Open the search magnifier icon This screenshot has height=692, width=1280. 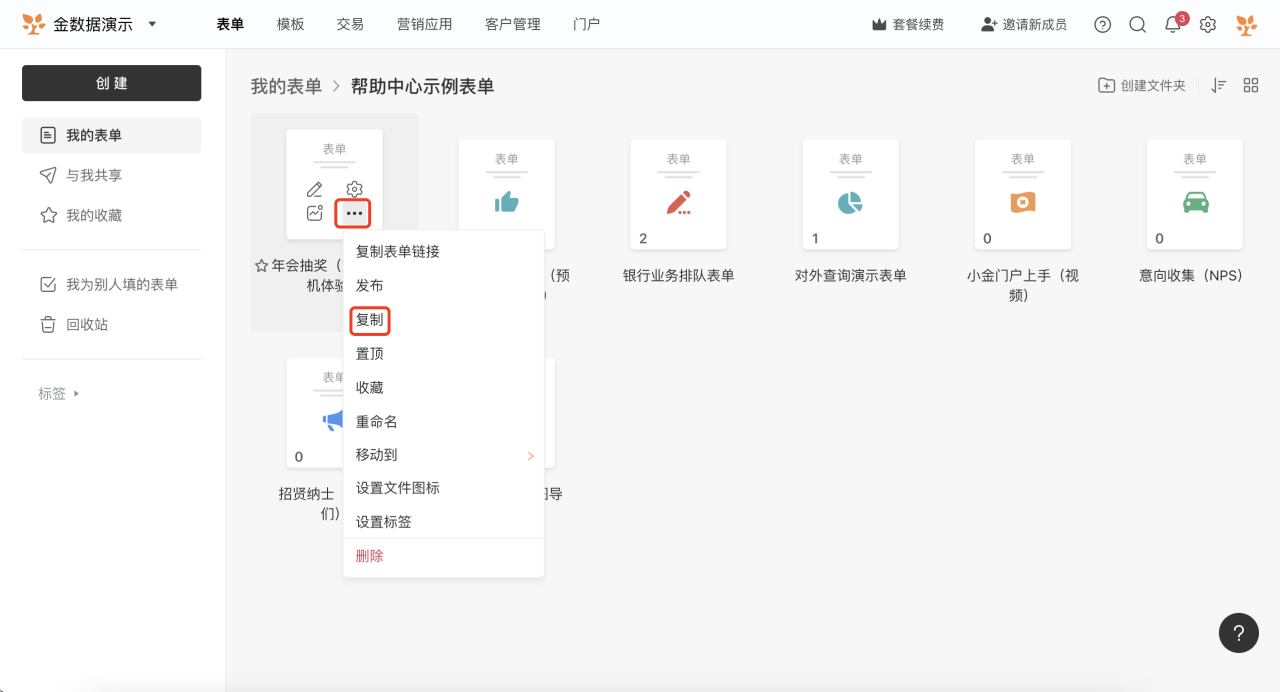1138,24
